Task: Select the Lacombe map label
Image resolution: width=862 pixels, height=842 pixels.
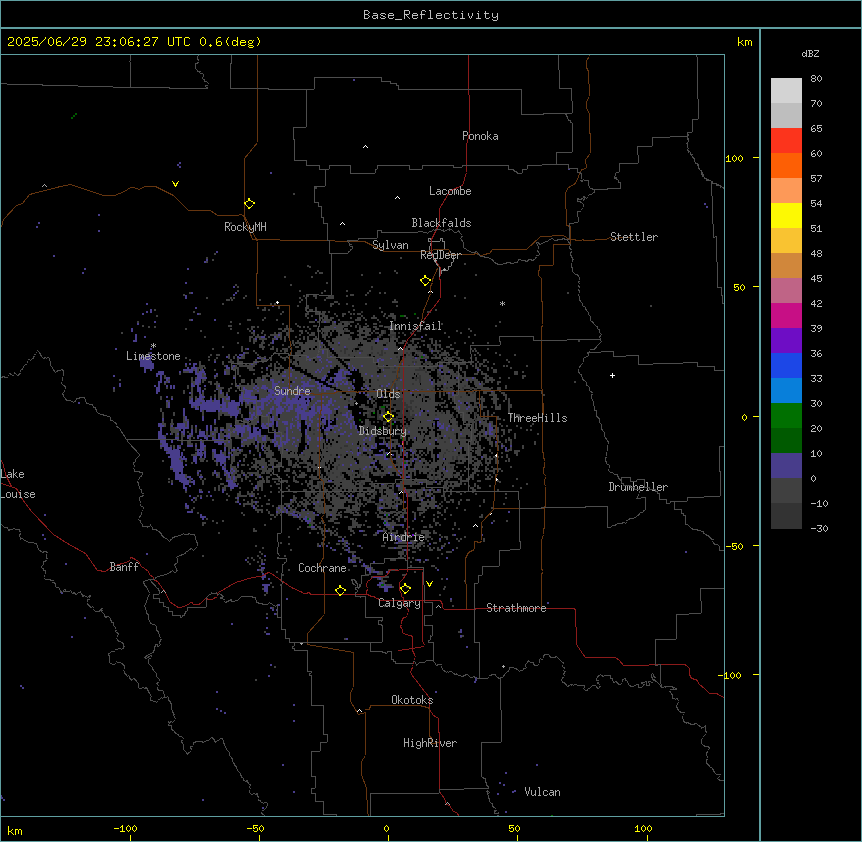Action: point(450,191)
